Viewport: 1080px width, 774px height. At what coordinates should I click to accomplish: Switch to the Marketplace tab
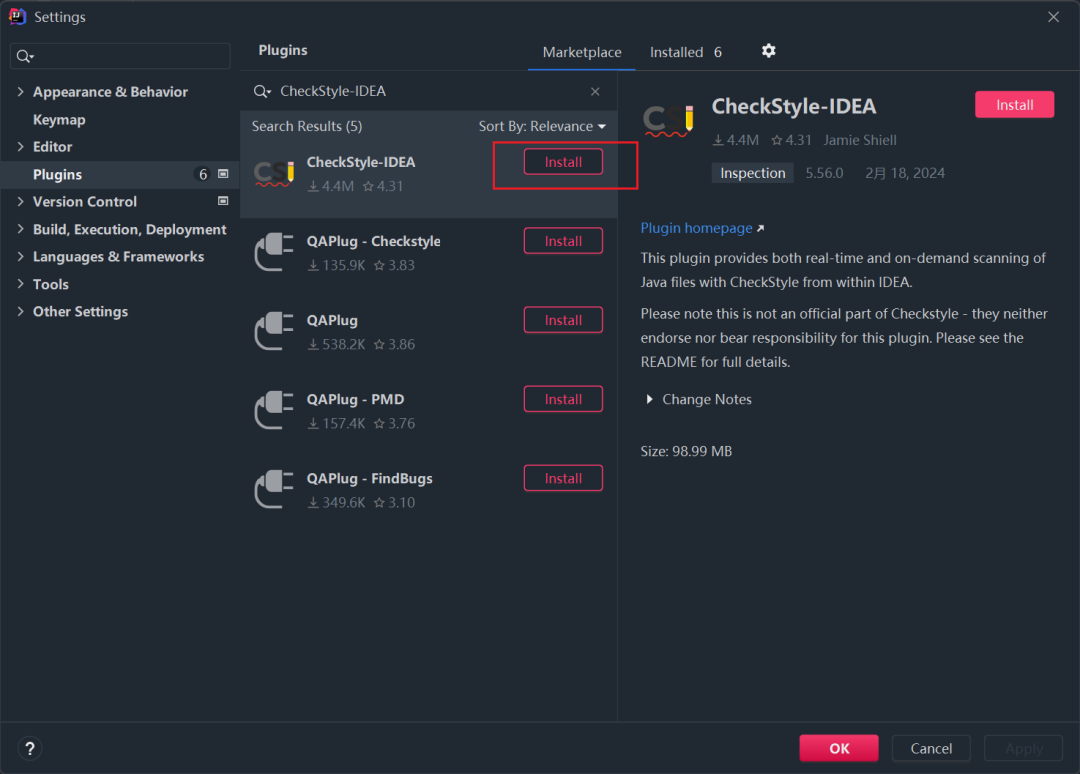pos(581,52)
